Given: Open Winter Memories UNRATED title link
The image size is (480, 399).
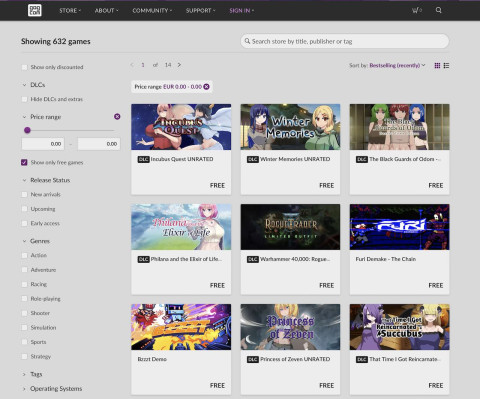Looking at the screenshot, I should (295, 159).
